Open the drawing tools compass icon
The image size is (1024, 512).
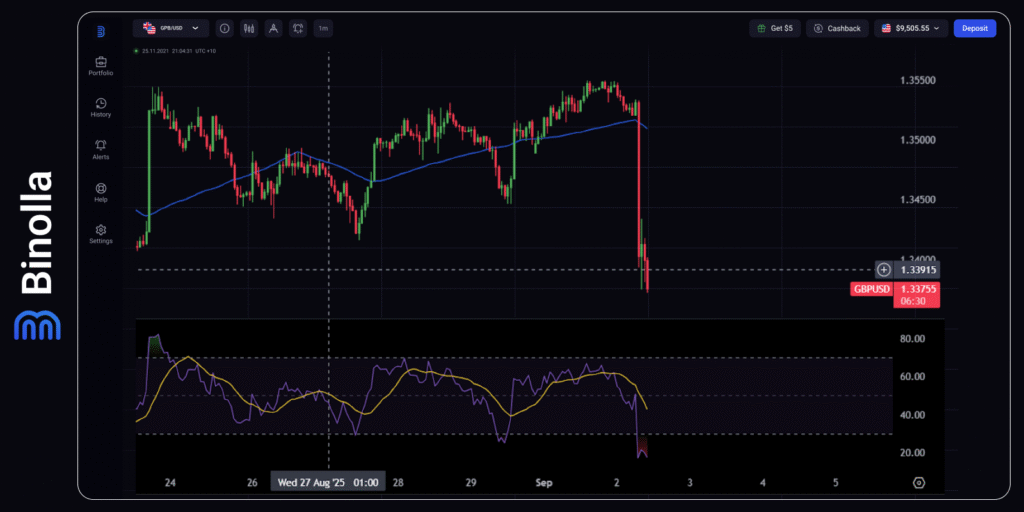[273, 29]
